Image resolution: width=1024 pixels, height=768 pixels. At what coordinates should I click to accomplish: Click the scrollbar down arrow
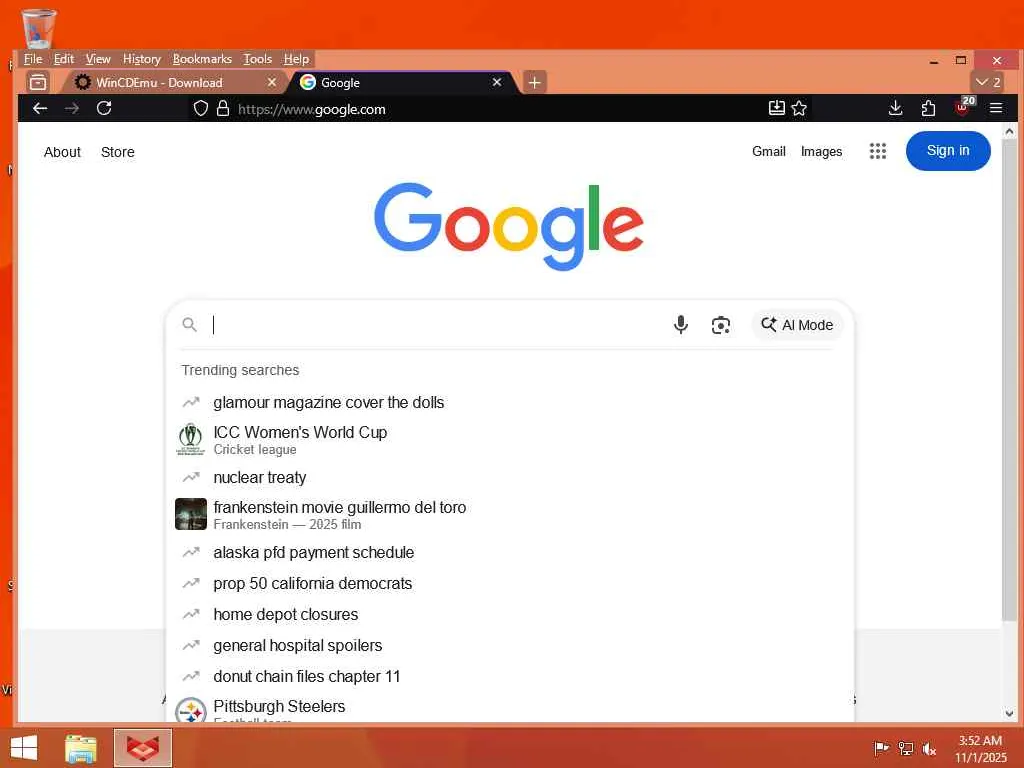coord(1009,713)
